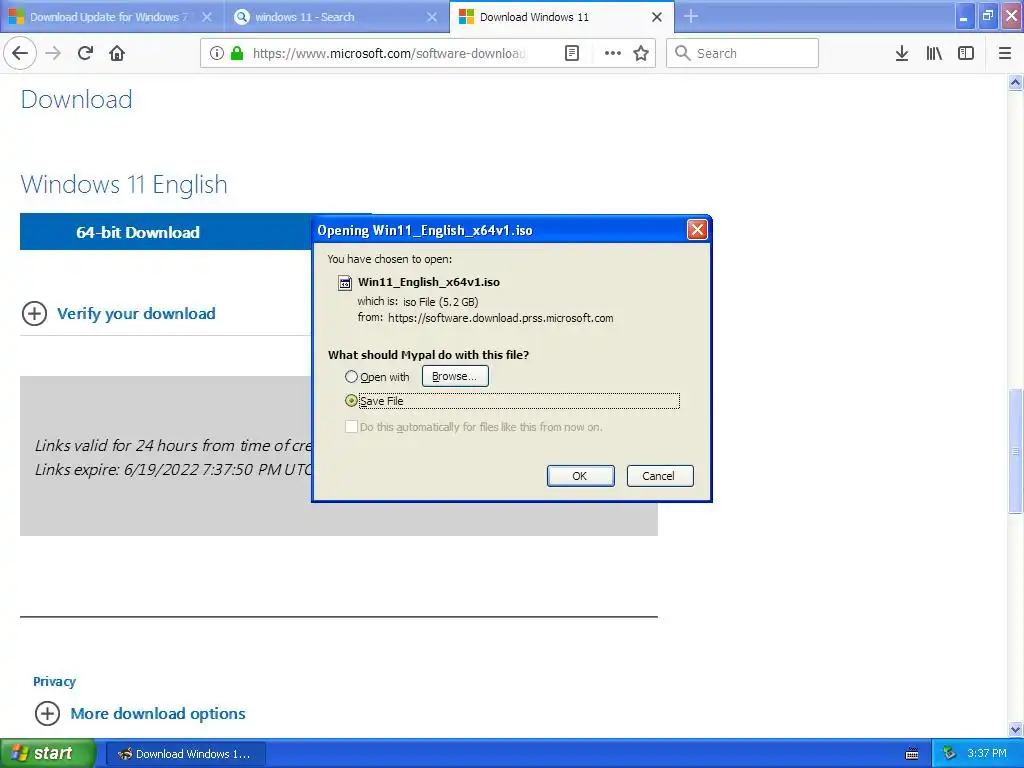Screen dimensions: 1024x768
Task: Select the 'Open with' radio button
Action: 351,377
